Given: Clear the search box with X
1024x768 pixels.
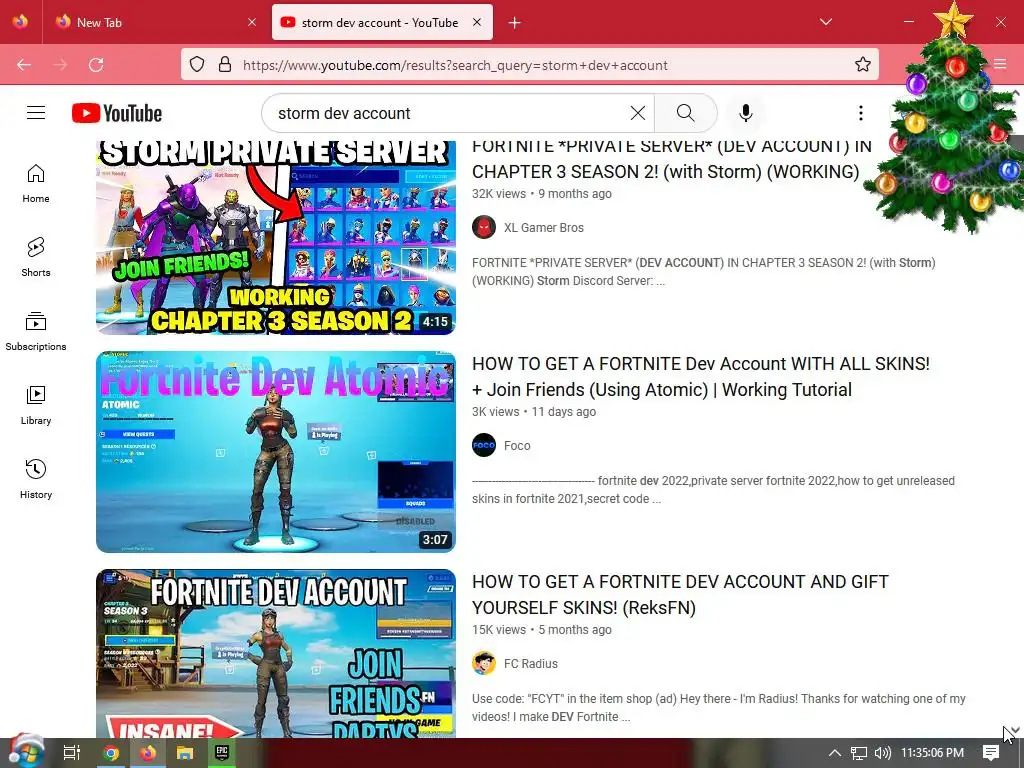Looking at the screenshot, I should tap(638, 113).
